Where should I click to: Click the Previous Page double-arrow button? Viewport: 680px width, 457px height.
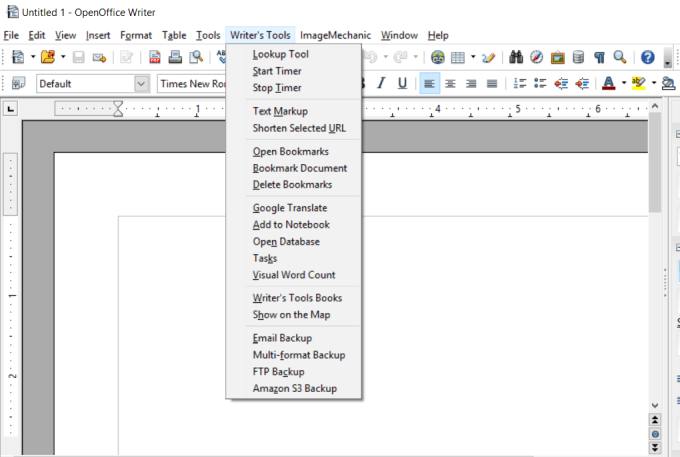point(655,420)
